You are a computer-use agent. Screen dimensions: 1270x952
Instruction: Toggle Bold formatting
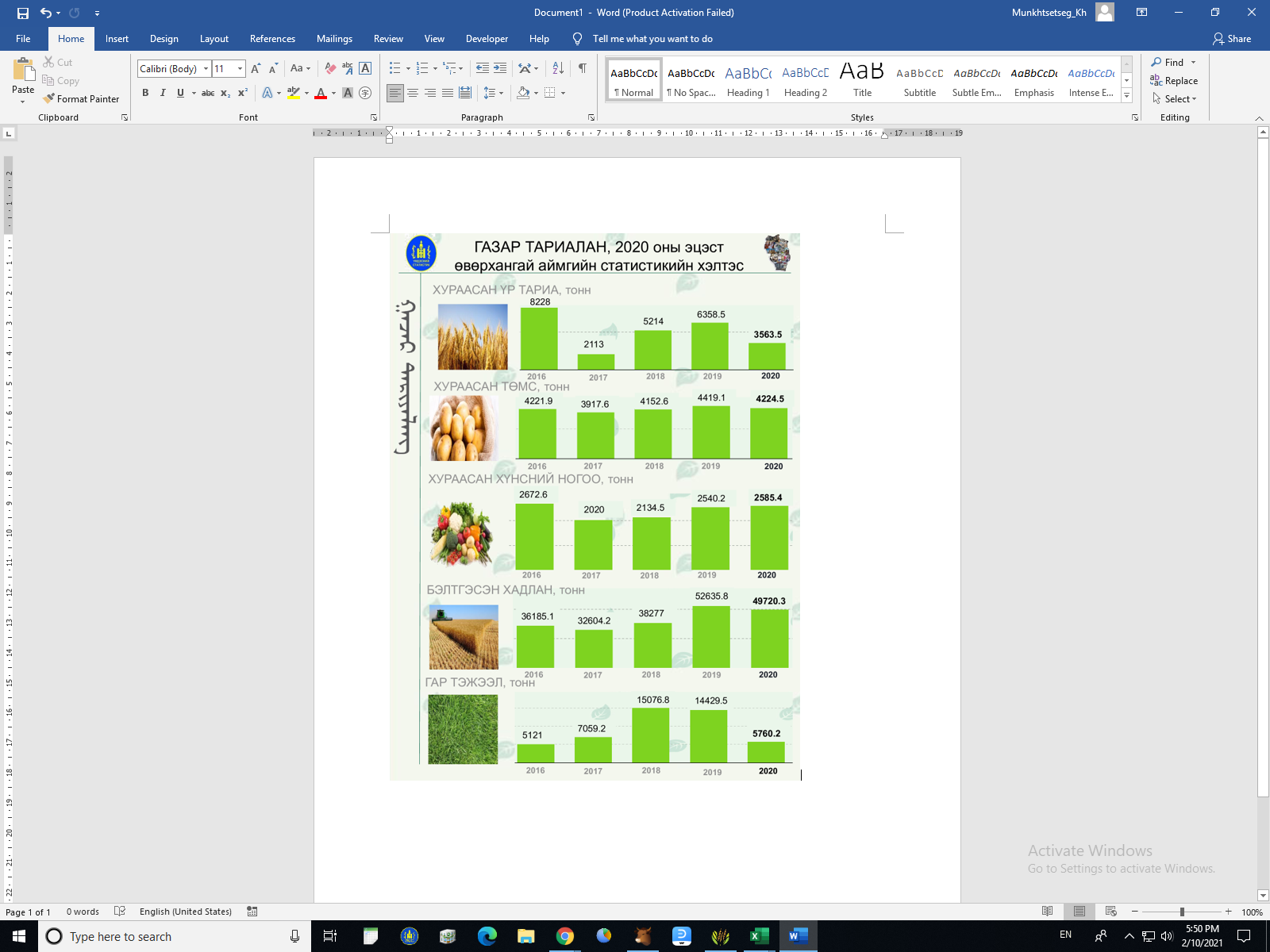click(x=145, y=93)
